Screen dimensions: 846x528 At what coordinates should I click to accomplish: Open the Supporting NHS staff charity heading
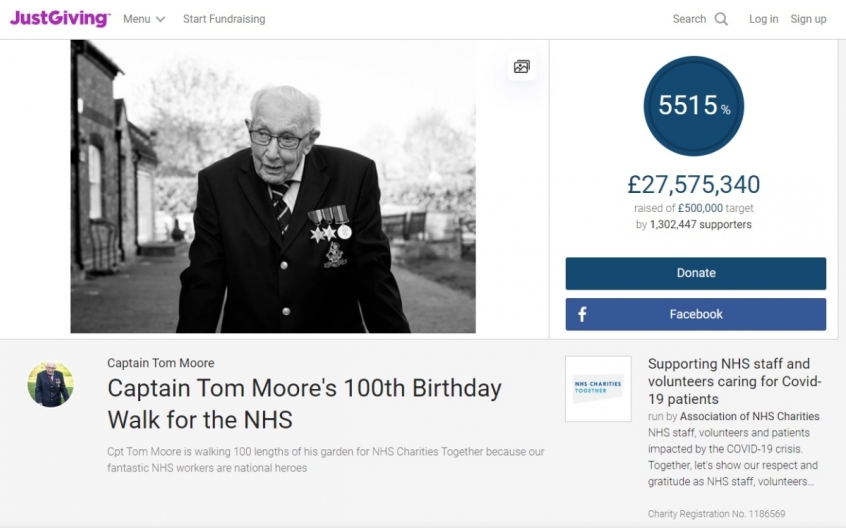[x=735, y=381]
